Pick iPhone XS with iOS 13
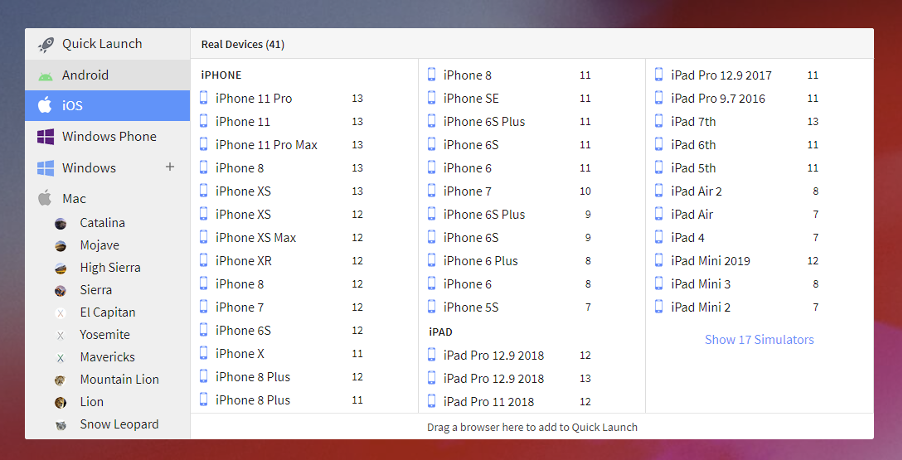Image resolution: width=902 pixels, height=460 pixels. [x=282, y=191]
